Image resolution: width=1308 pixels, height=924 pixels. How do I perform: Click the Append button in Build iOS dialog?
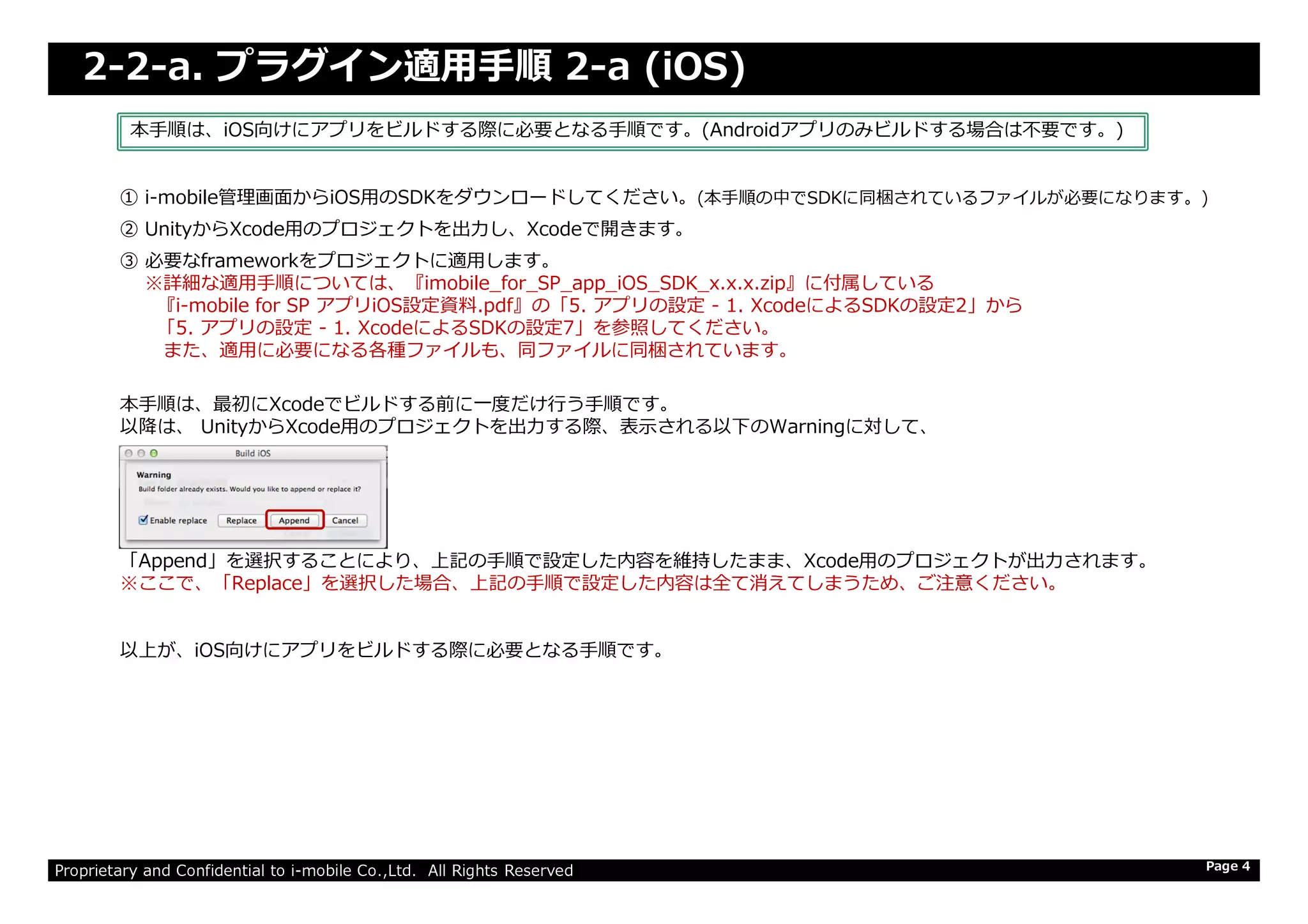tap(294, 520)
